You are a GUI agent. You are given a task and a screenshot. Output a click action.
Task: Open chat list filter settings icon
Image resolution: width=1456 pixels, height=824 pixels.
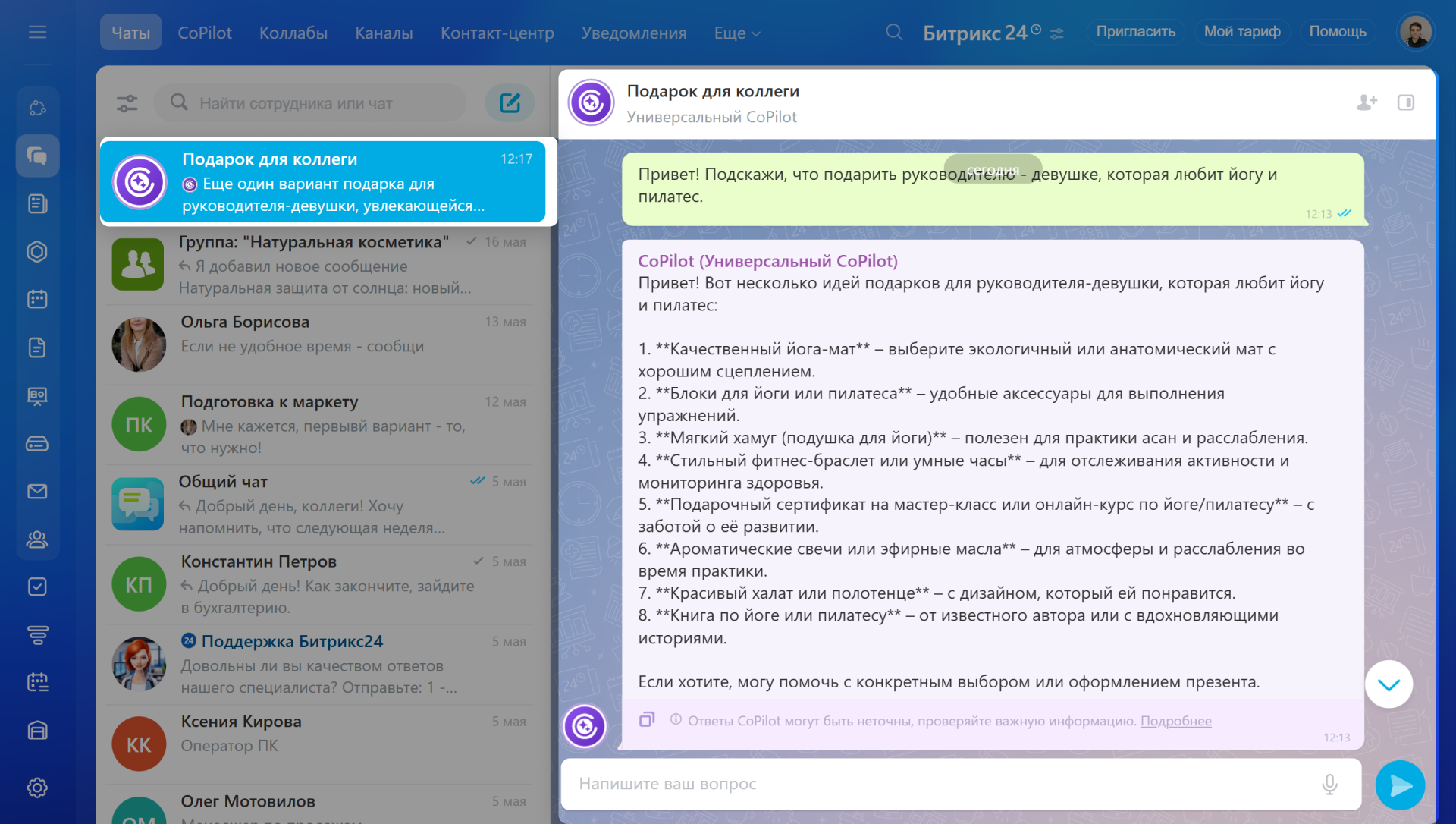(127, 103)
